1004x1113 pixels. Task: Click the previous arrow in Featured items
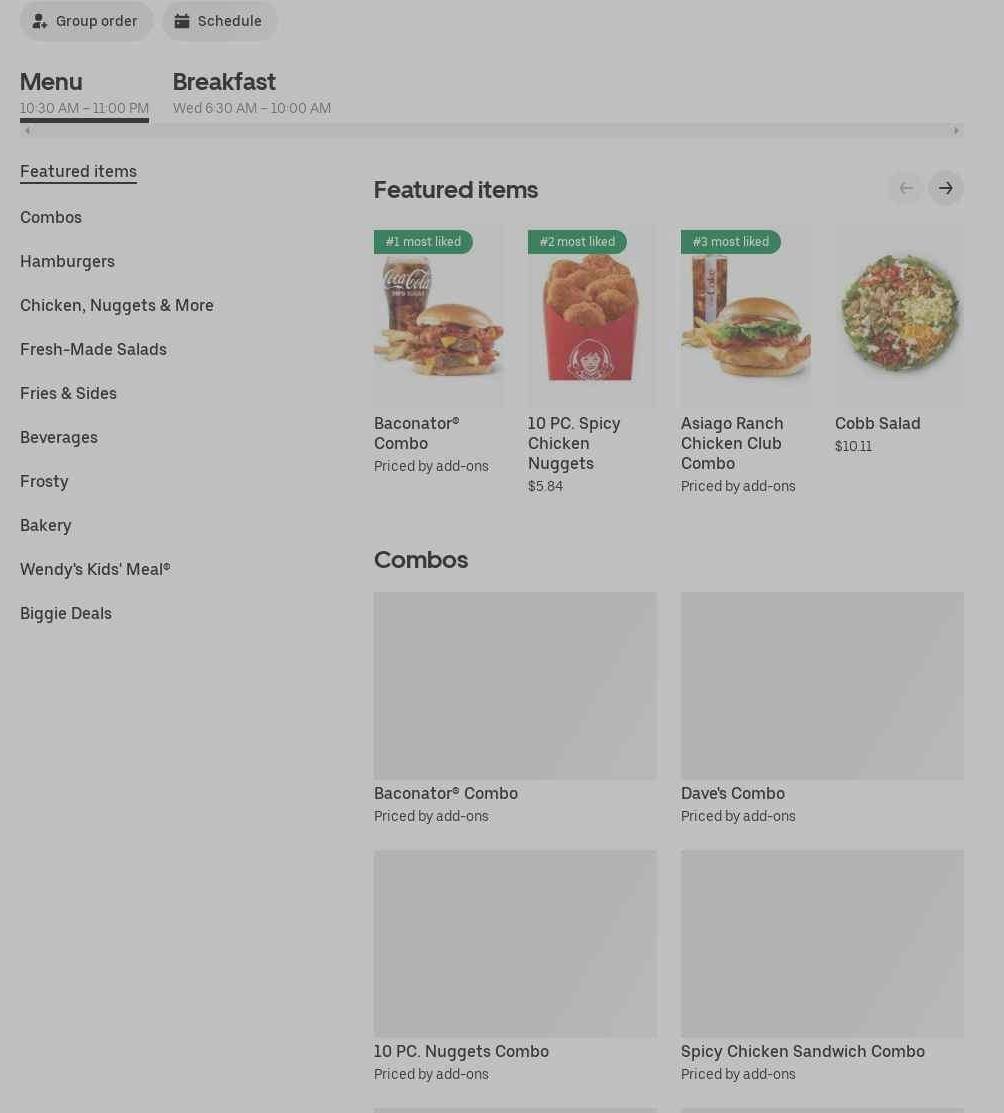(x=906, y=188)
